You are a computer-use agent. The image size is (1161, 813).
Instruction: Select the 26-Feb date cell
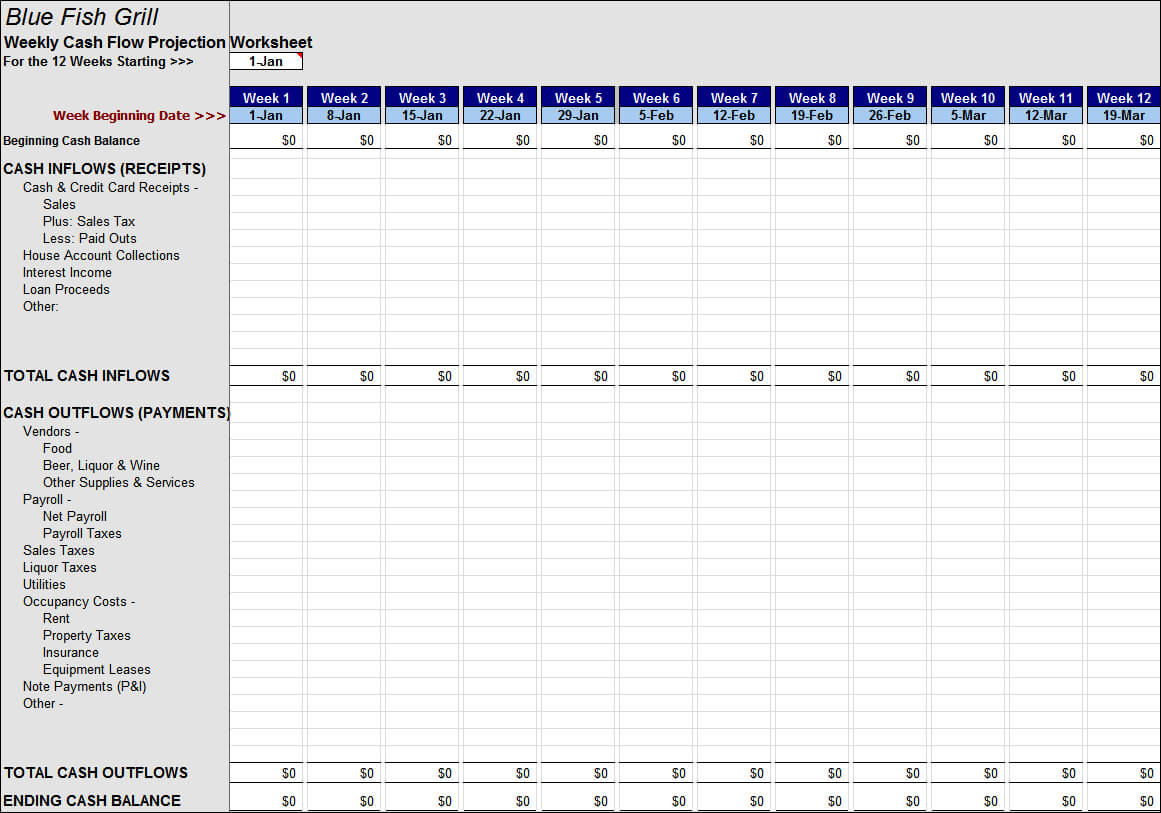click(x=890, y=116)
